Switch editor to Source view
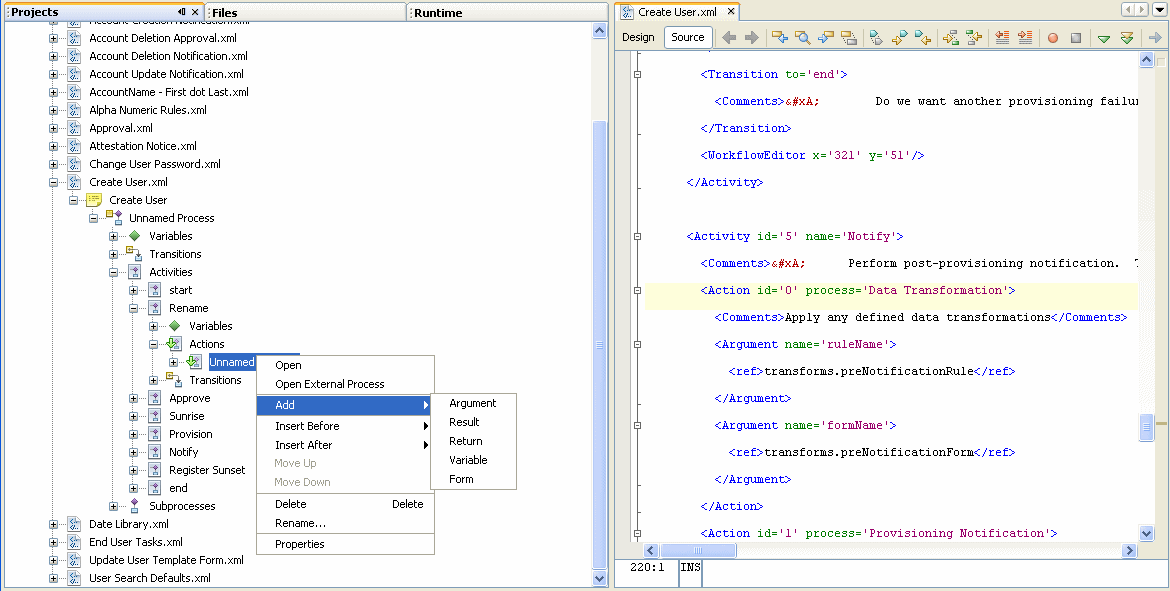 click(x=687, y=37)
